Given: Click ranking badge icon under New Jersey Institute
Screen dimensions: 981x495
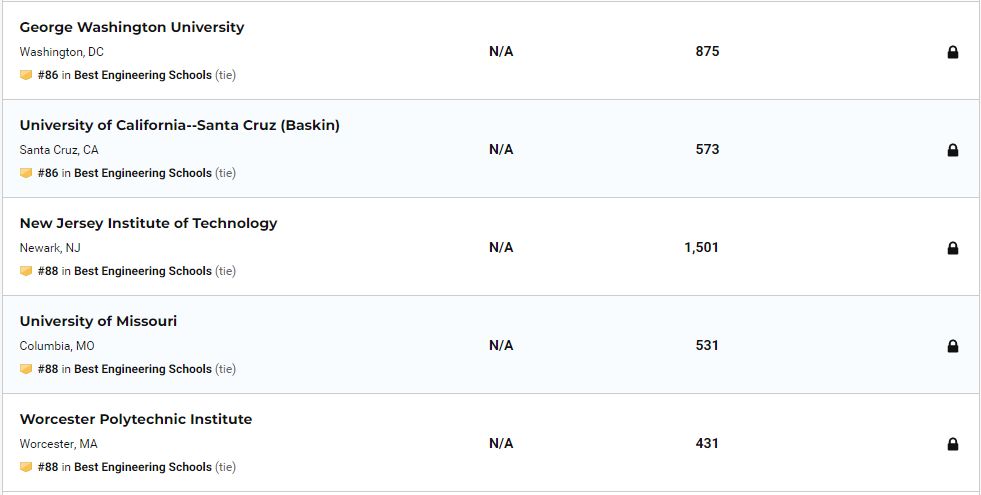Looking at the screenshot, I should (26, 271).
